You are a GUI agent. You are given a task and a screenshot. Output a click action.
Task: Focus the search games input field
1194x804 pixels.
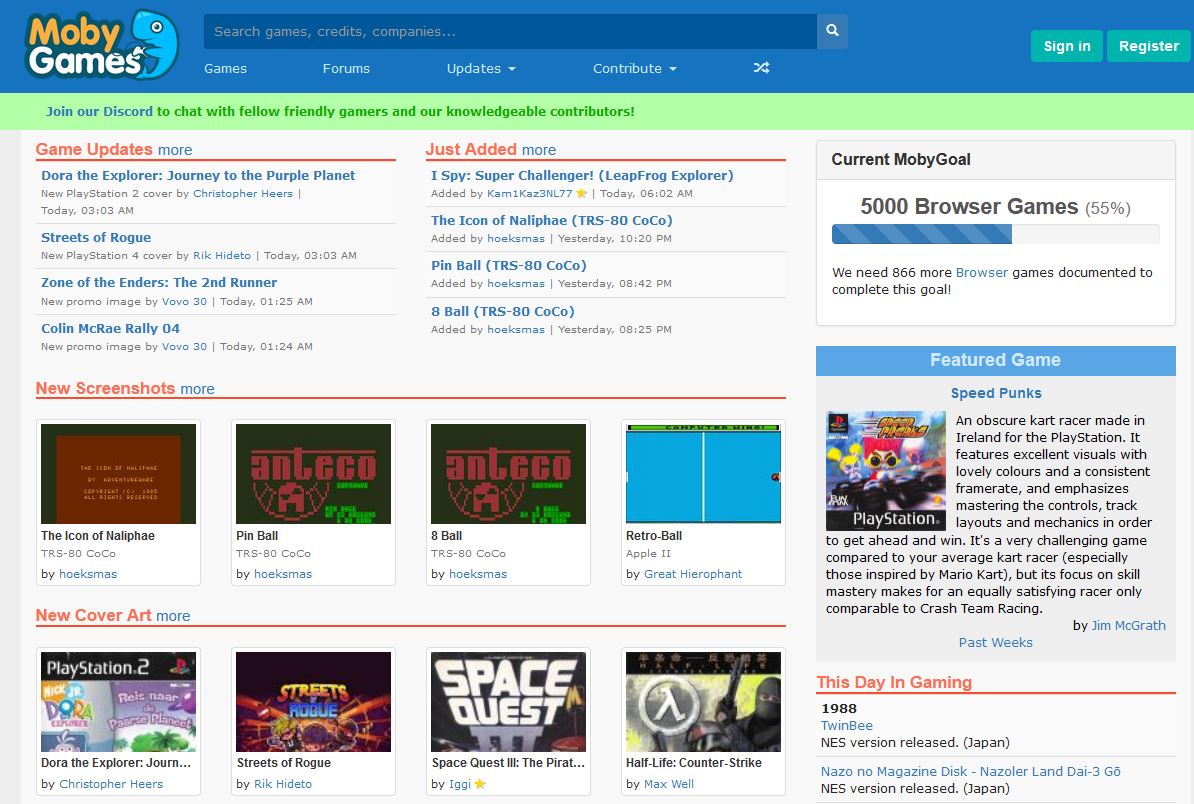[510, 31]
